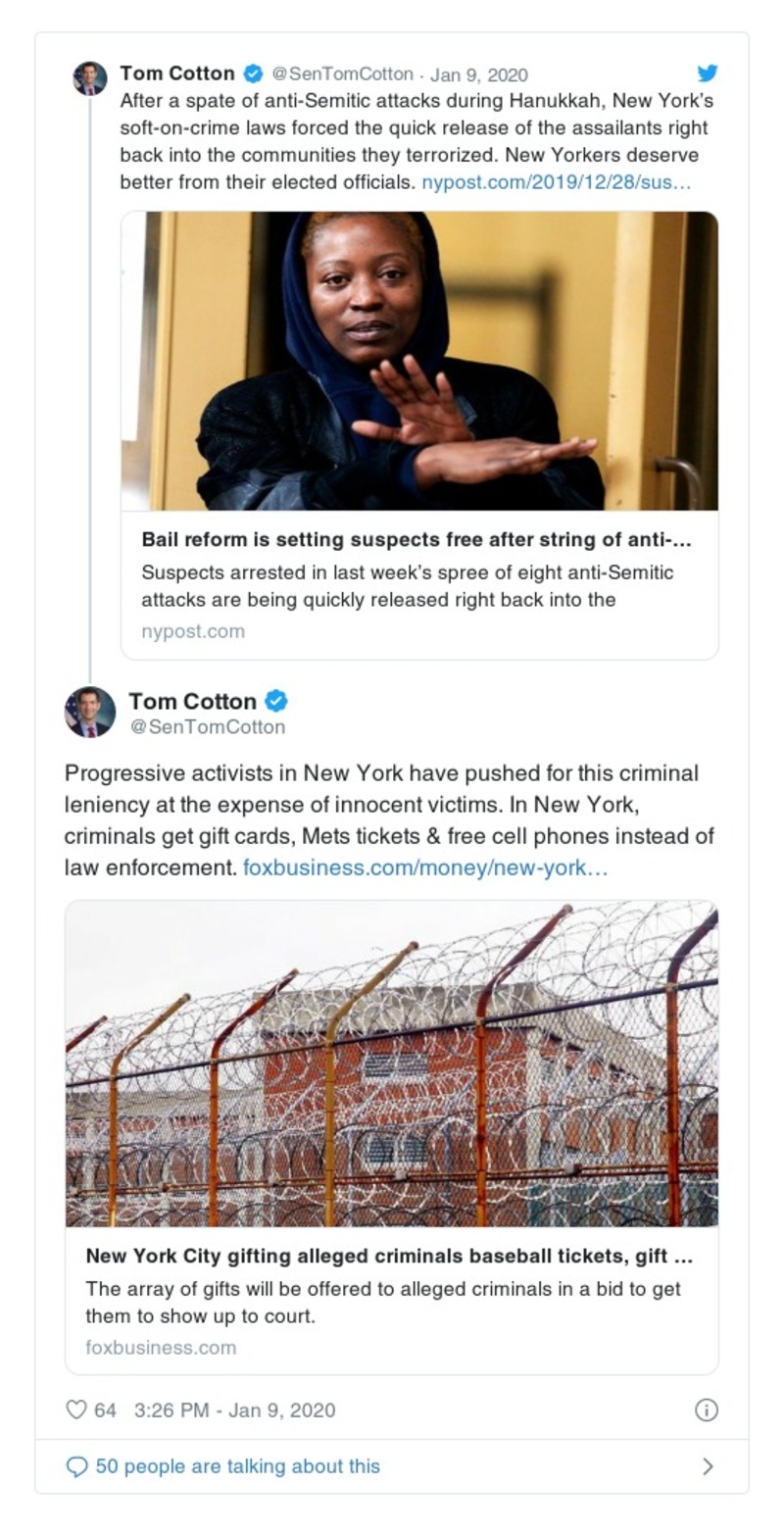This screenshot has height=1533, width=784.
Task: Click the 3:26 PM - Jan 9, 2020 timestamp
Action: click(234, 1409)
